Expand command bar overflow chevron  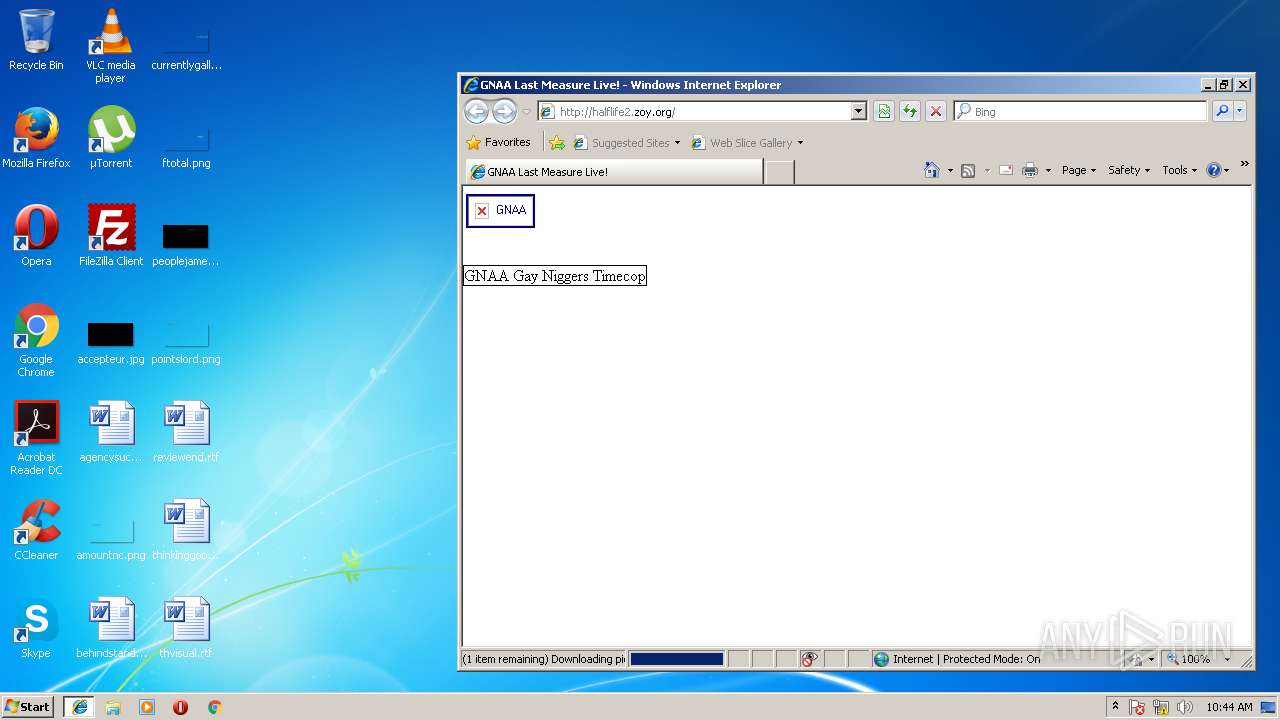coord(1244,164)
